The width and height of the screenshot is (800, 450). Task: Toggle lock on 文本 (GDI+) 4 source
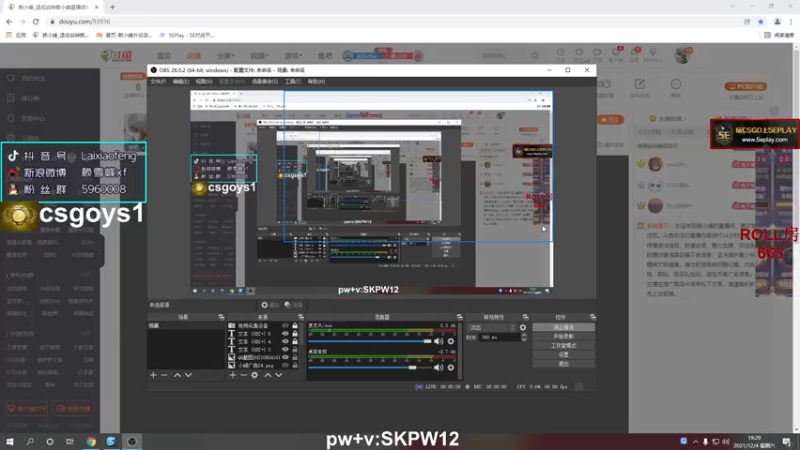(295, 341)
